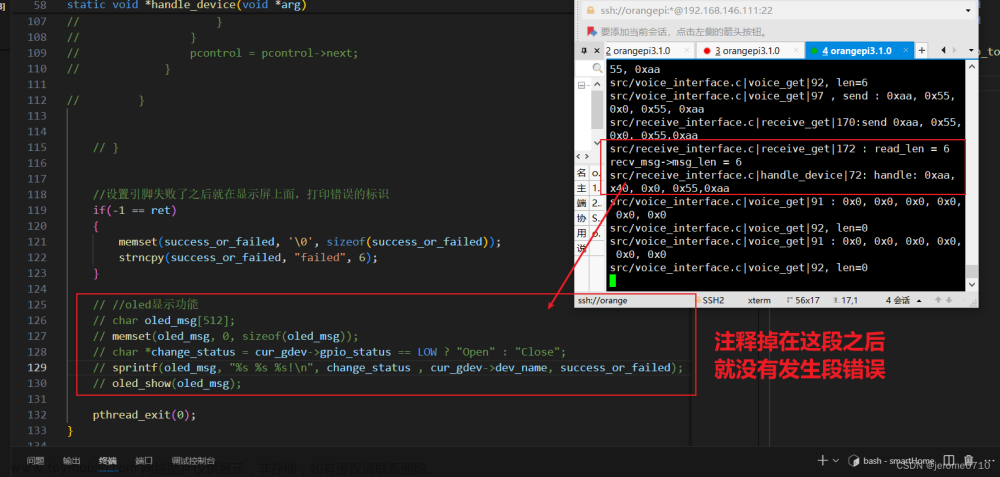Click the session panel scrollbar up arrow
Viewport: 1000px width, 477px height.
click(x=597, y=85)
